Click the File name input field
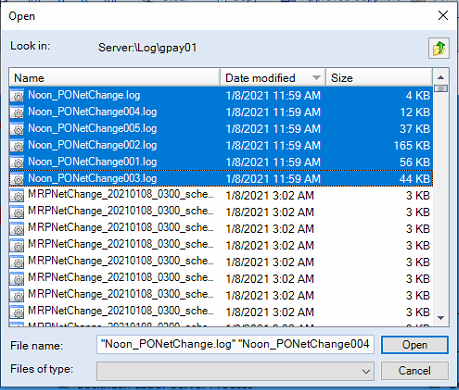The width and height of the screenshot is (459, 390). point(235,344)
